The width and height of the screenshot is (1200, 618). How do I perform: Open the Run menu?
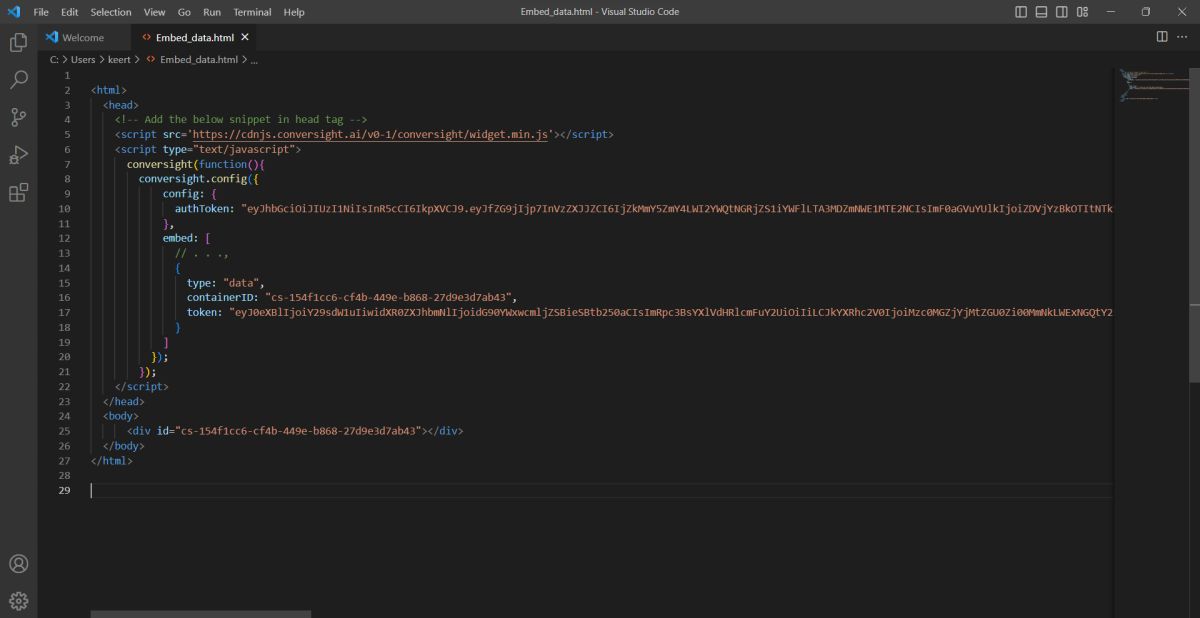[x=212, y=12]
